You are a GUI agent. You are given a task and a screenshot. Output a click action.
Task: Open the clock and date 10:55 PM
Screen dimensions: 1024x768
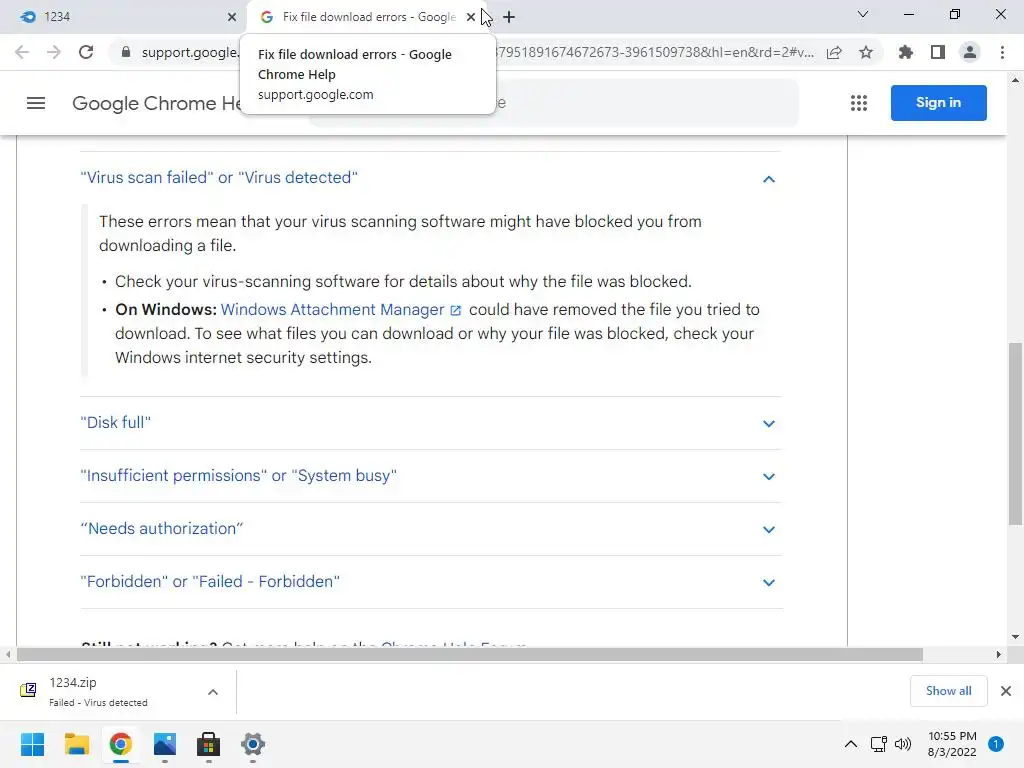tap(952, 744)
